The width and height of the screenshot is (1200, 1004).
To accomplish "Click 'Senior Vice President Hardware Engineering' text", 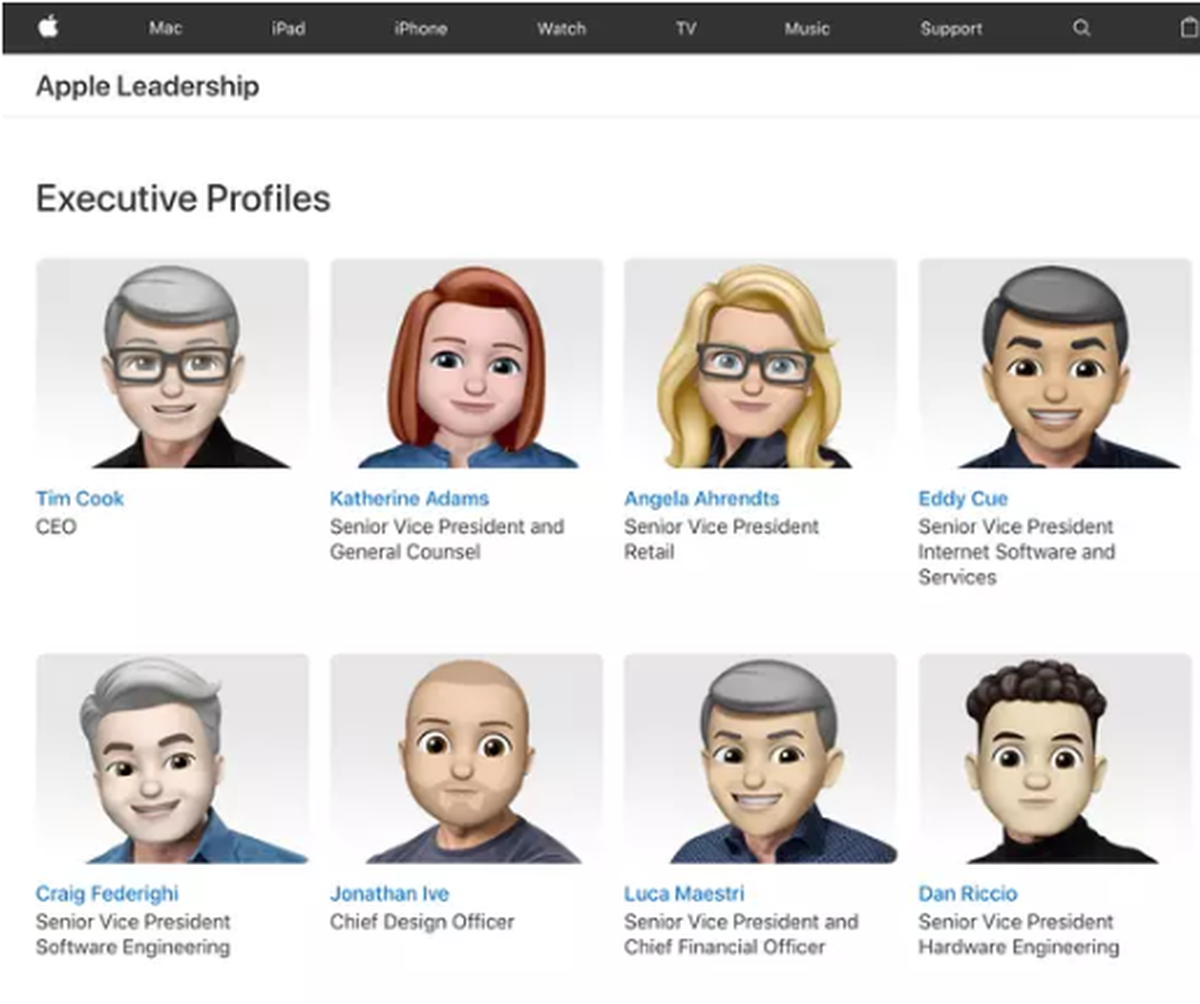I will [x=1018, y=934].
